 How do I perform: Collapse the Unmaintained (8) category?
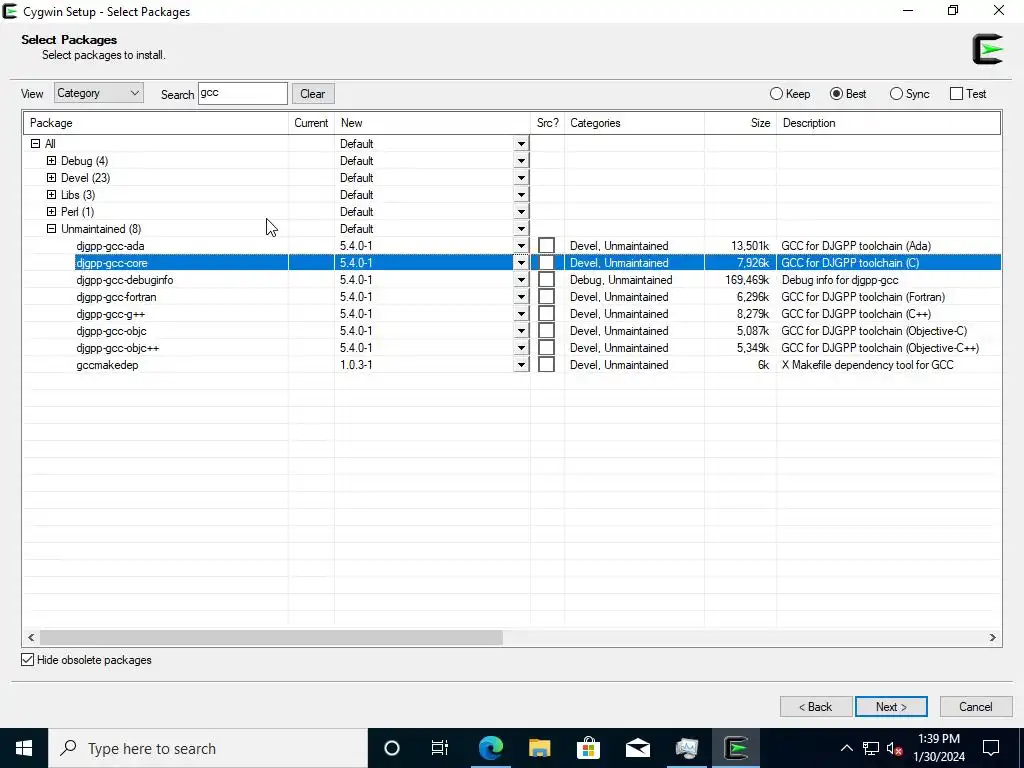pos(52,229)
